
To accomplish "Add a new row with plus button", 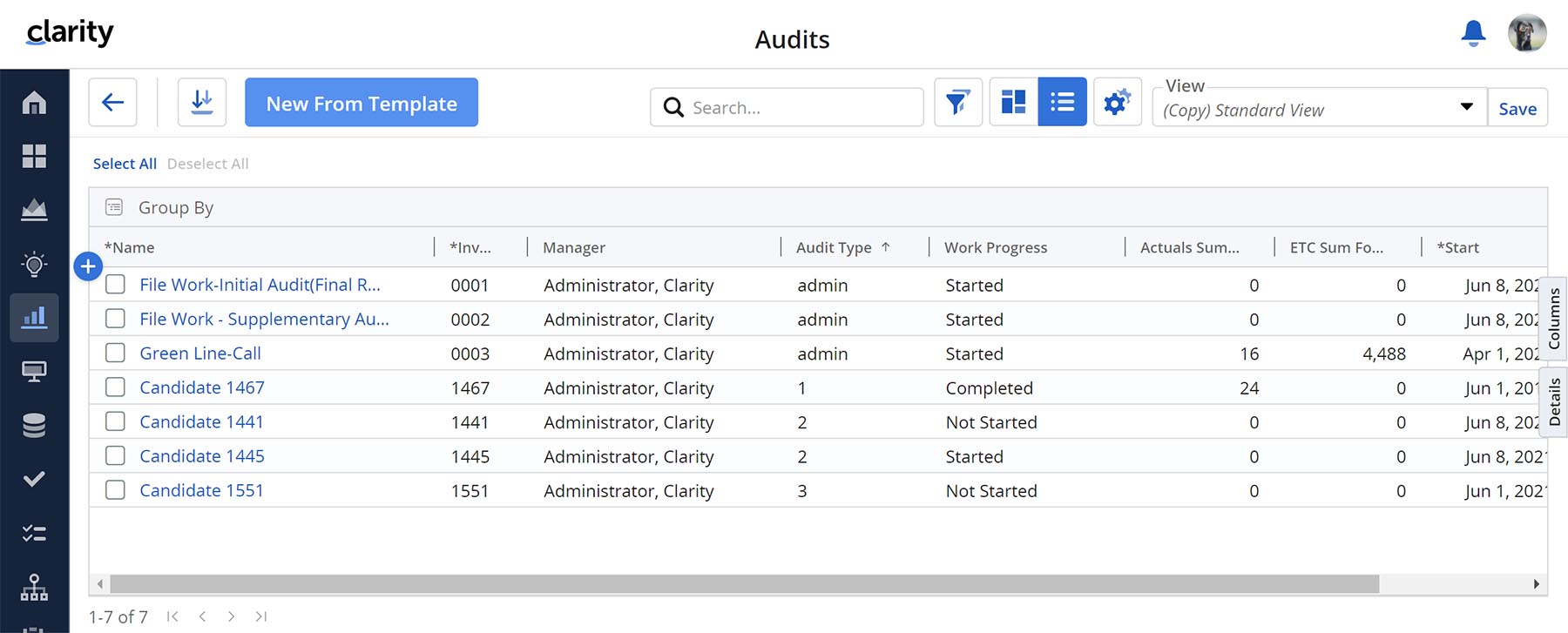I will [88, 266].
